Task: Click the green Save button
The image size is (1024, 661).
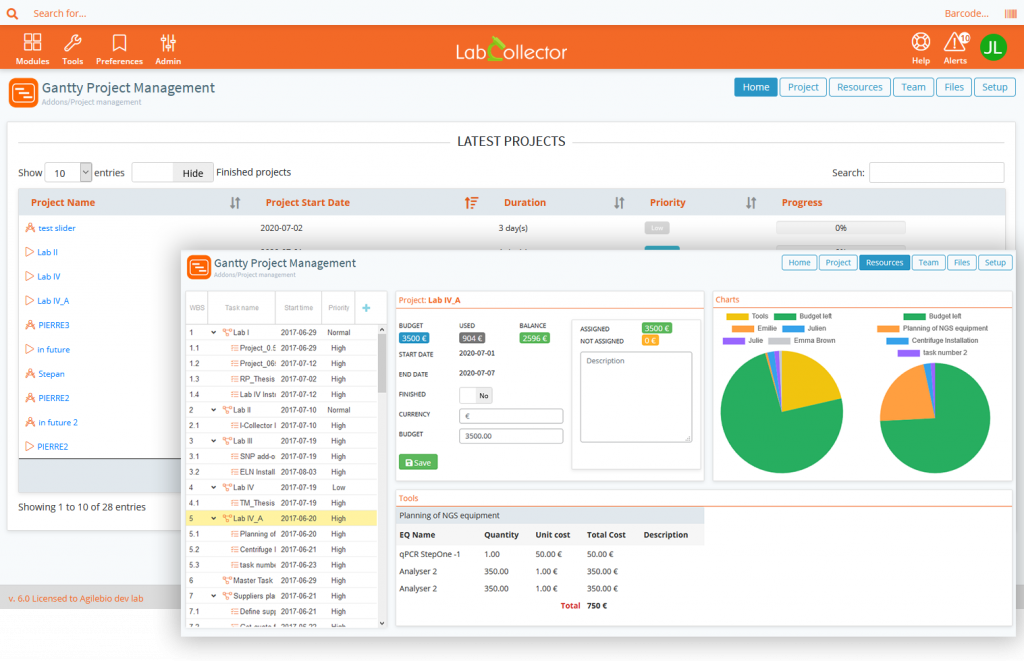Action: [x=418, y=462]
